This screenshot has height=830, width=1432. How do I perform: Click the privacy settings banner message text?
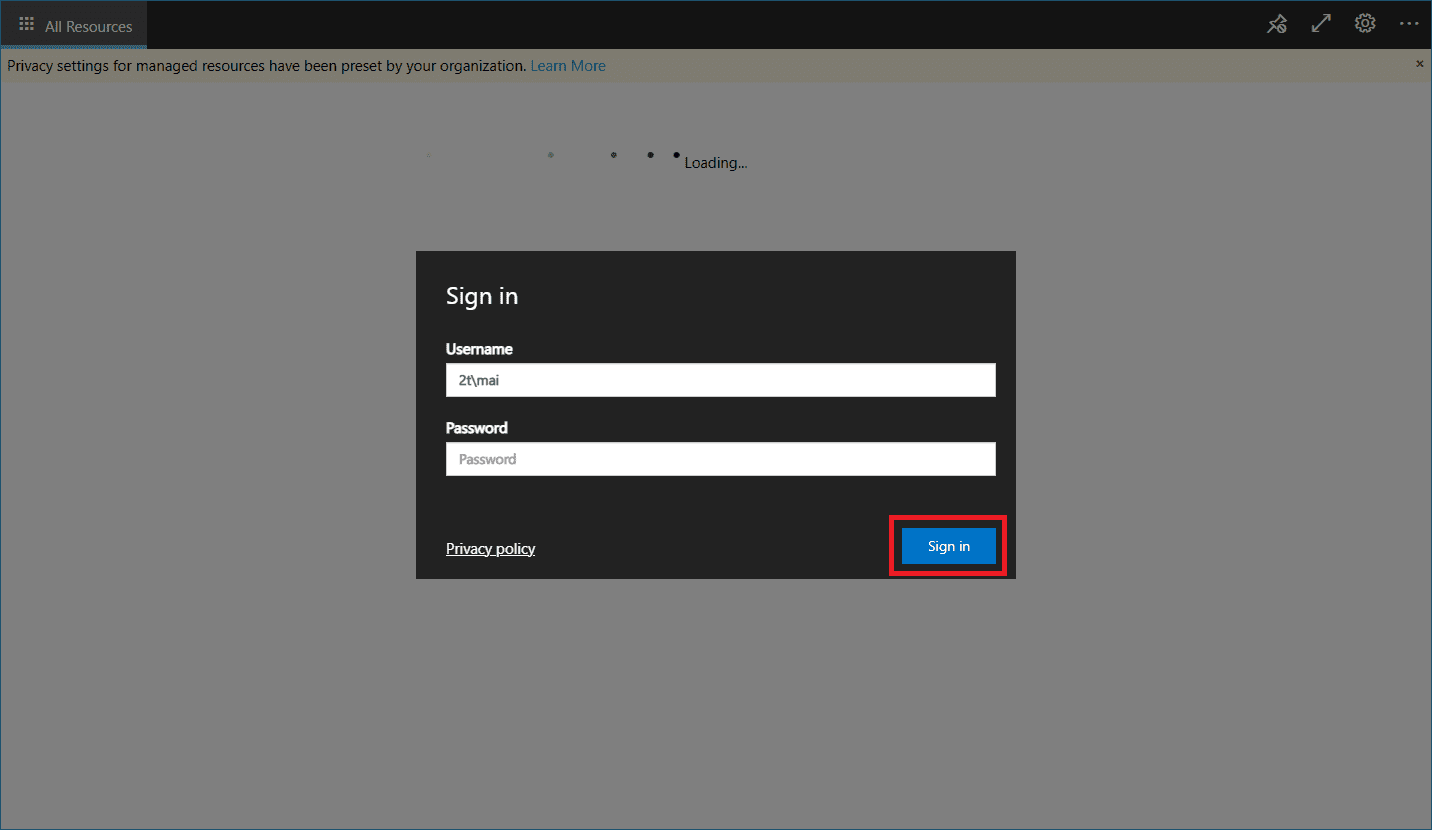click(x=266, y=66)
